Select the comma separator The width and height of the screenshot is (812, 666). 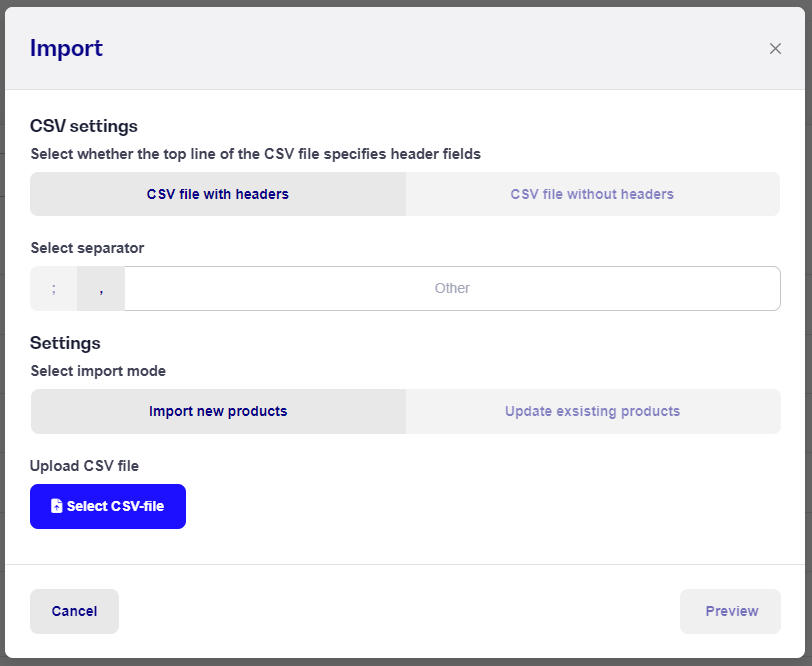point(101,288)
